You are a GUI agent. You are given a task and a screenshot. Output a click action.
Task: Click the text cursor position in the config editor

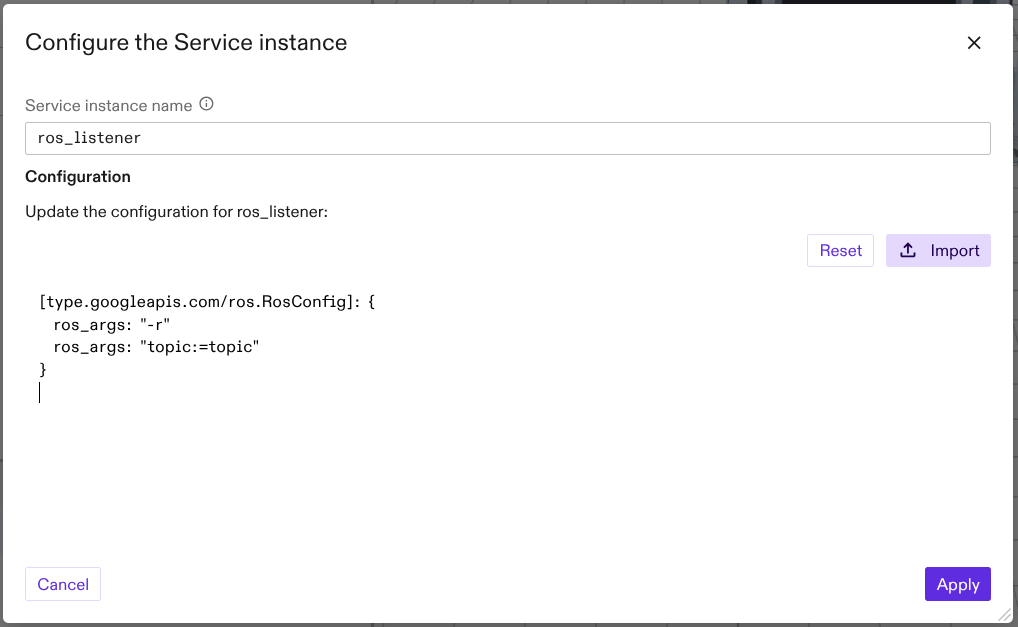click(40, 391)
